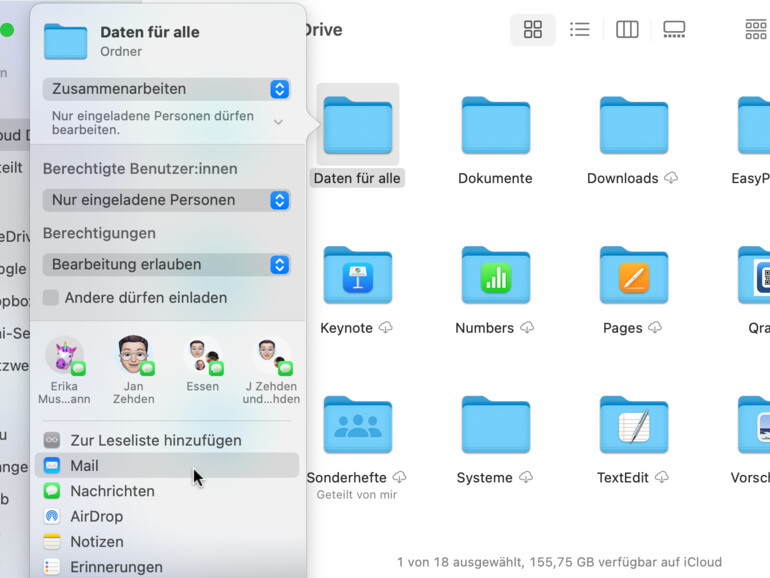Select the Dokumente folder
Viewport: 770px width, 578px height.
(495, 125)
